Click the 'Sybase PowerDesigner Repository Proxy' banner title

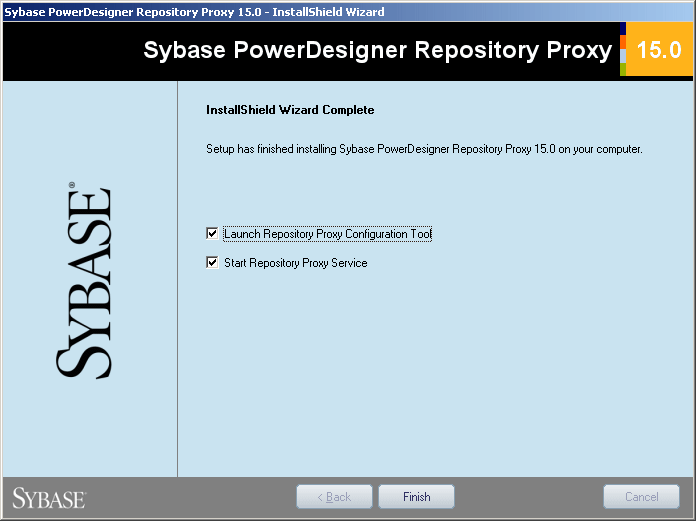click(378, 50)
